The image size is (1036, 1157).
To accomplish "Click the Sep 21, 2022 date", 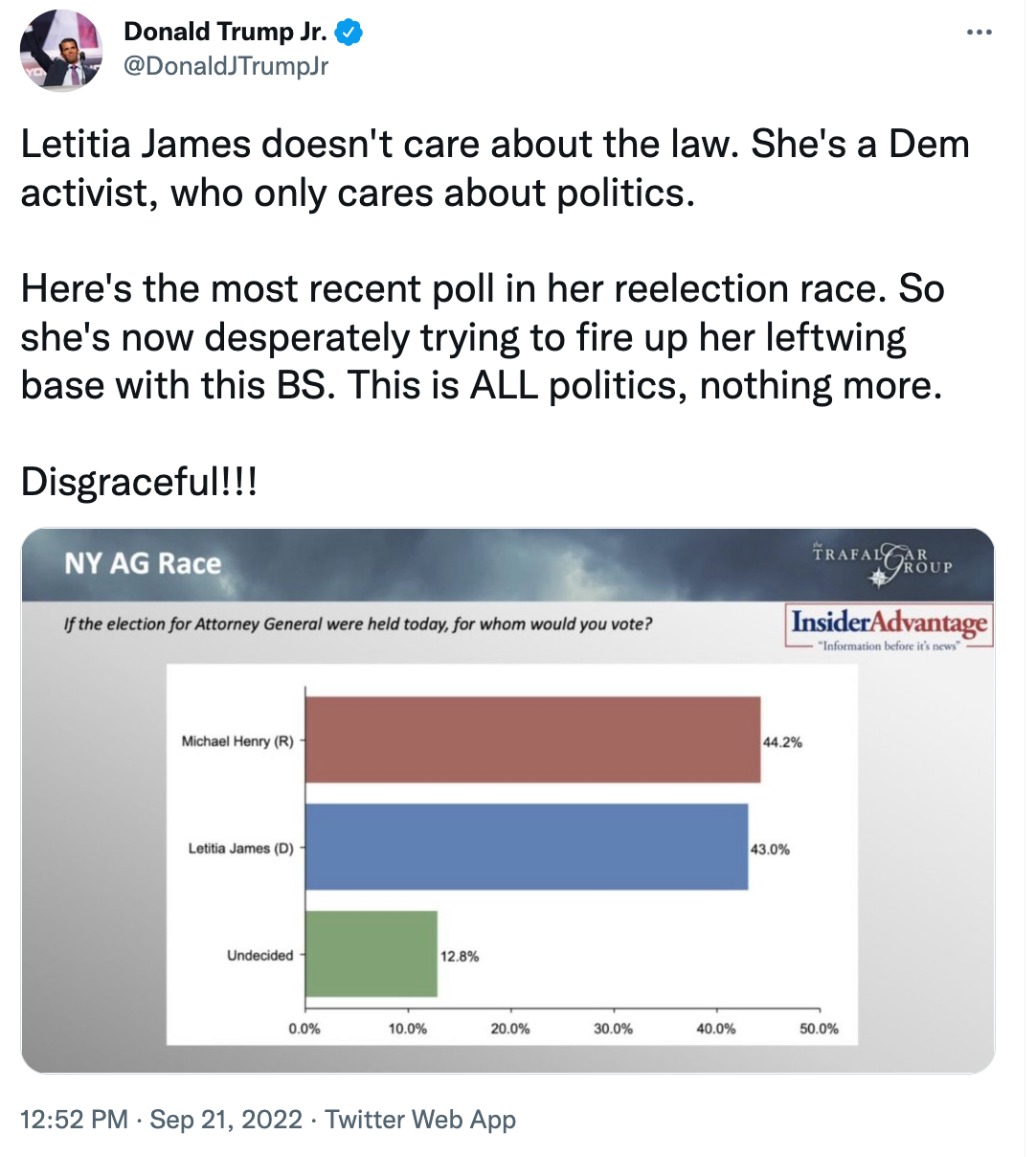I will 226,1119.
